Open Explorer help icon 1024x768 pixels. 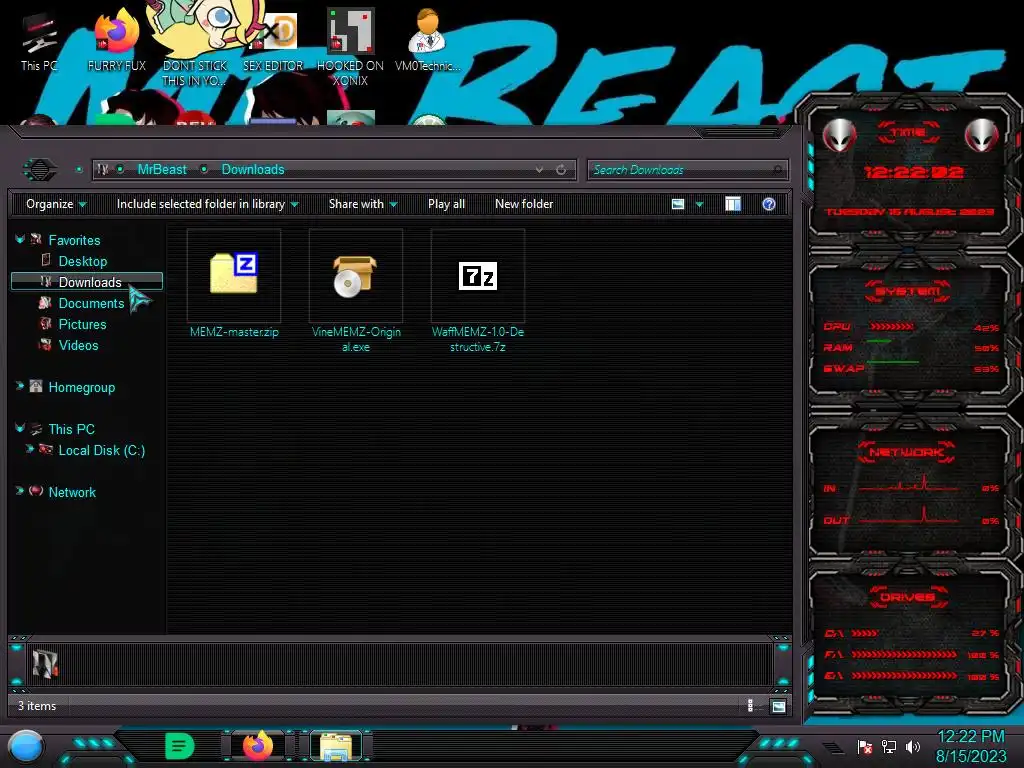(769, 204)
